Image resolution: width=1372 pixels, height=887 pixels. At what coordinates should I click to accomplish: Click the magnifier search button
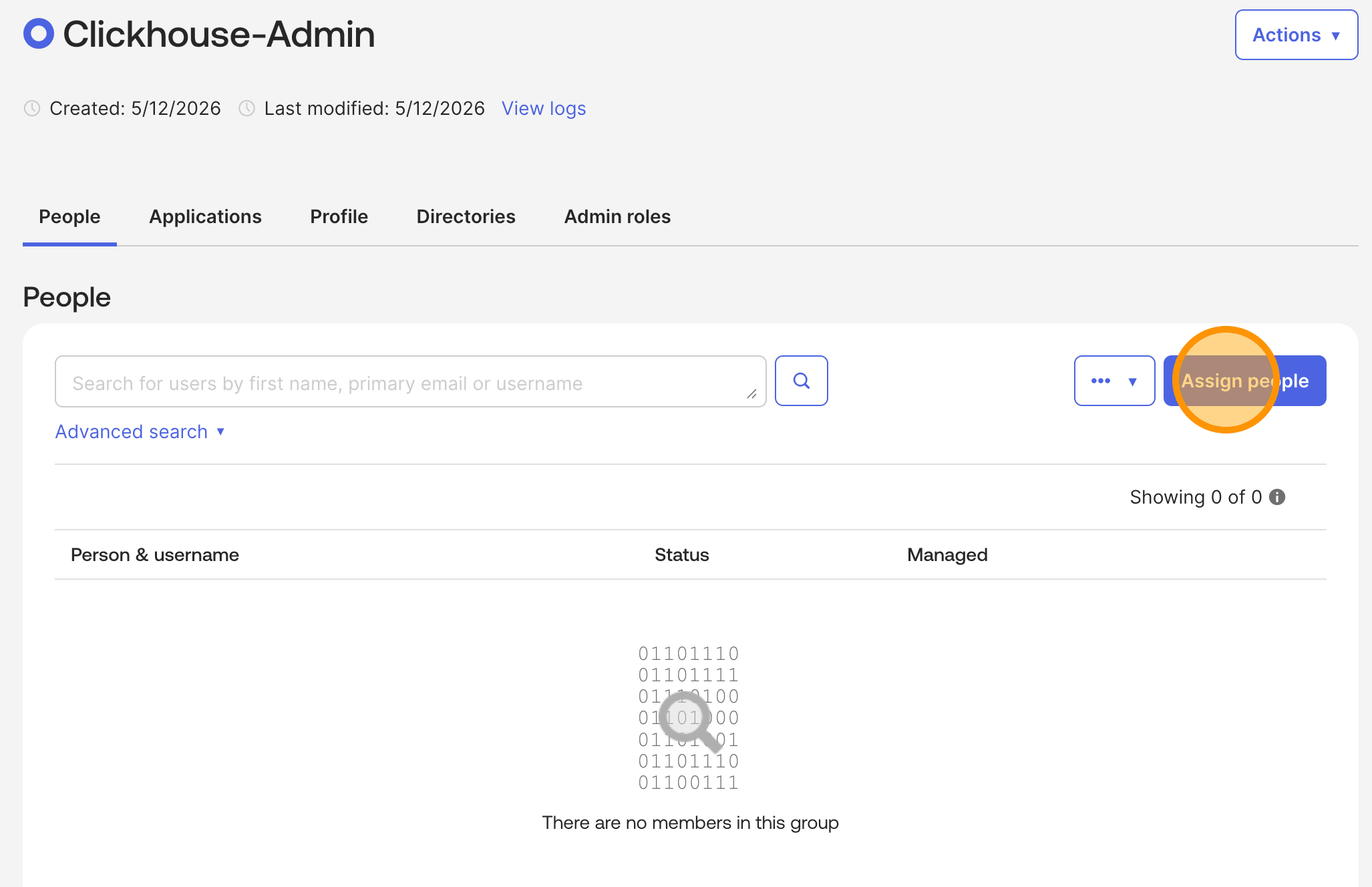(x=801, y=381)
